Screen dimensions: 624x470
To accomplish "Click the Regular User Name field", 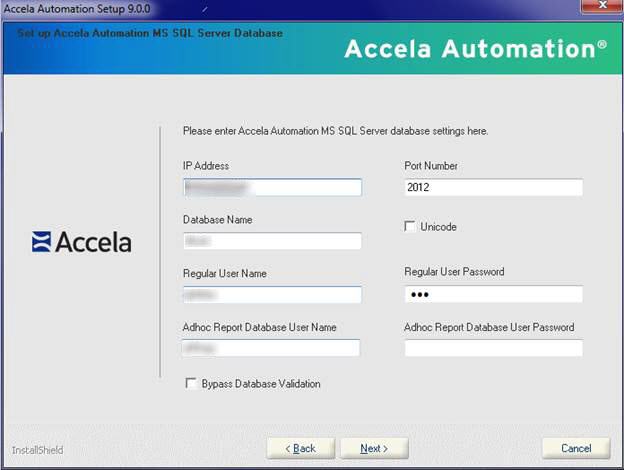I will 272,294.
